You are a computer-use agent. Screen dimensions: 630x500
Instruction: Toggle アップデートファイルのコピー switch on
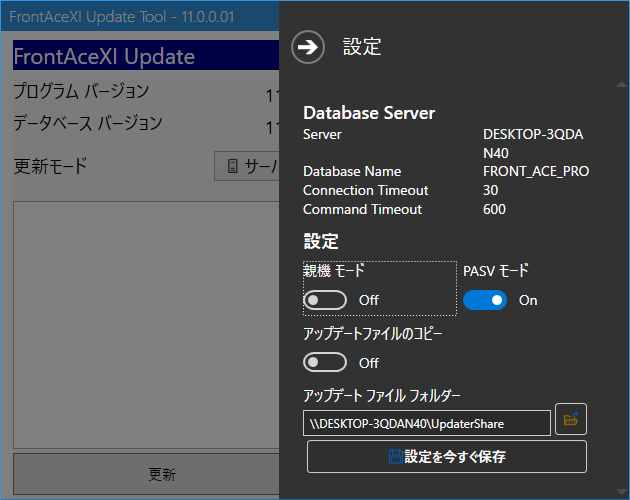(325, 362)
